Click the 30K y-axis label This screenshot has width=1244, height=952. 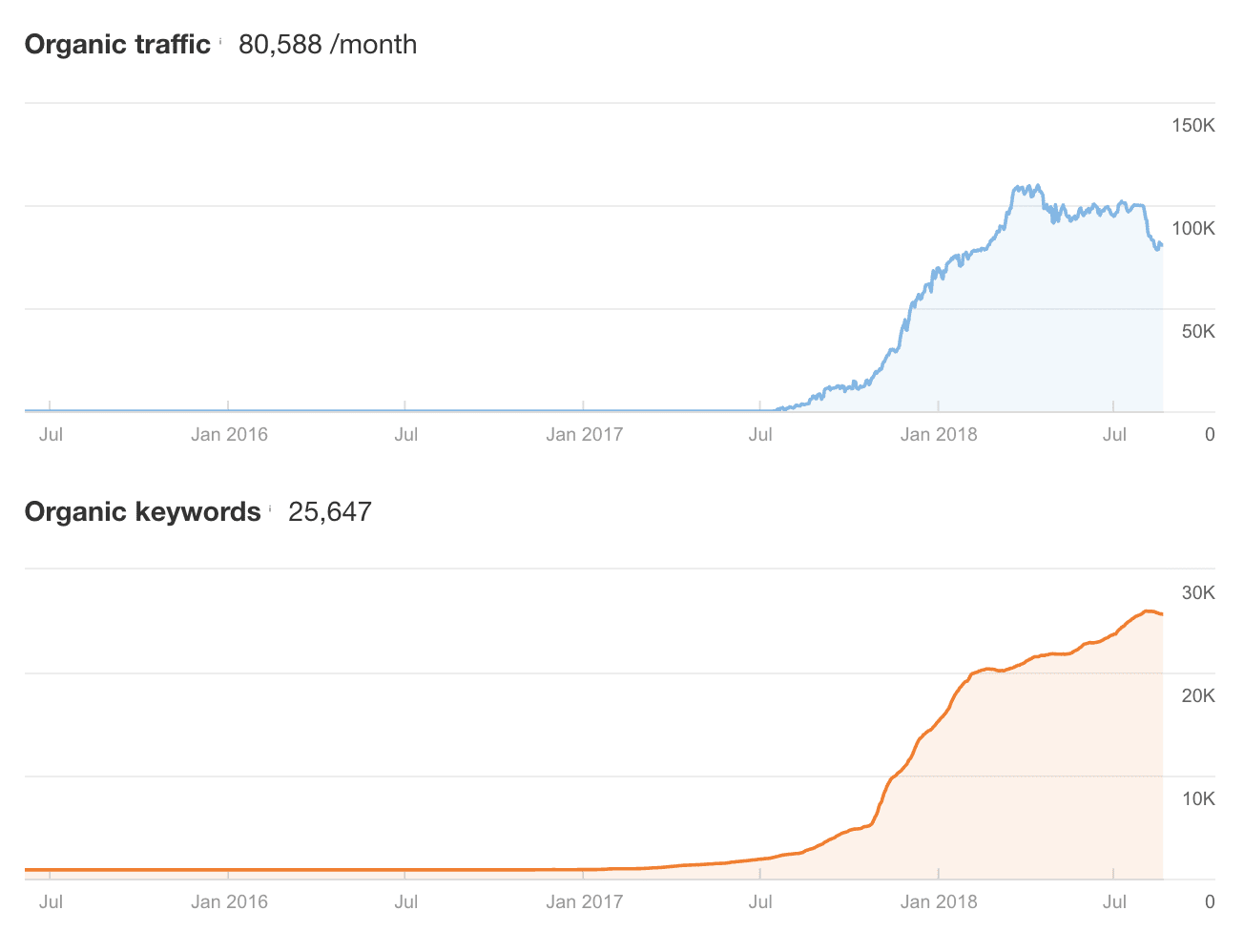(1198, 593)
